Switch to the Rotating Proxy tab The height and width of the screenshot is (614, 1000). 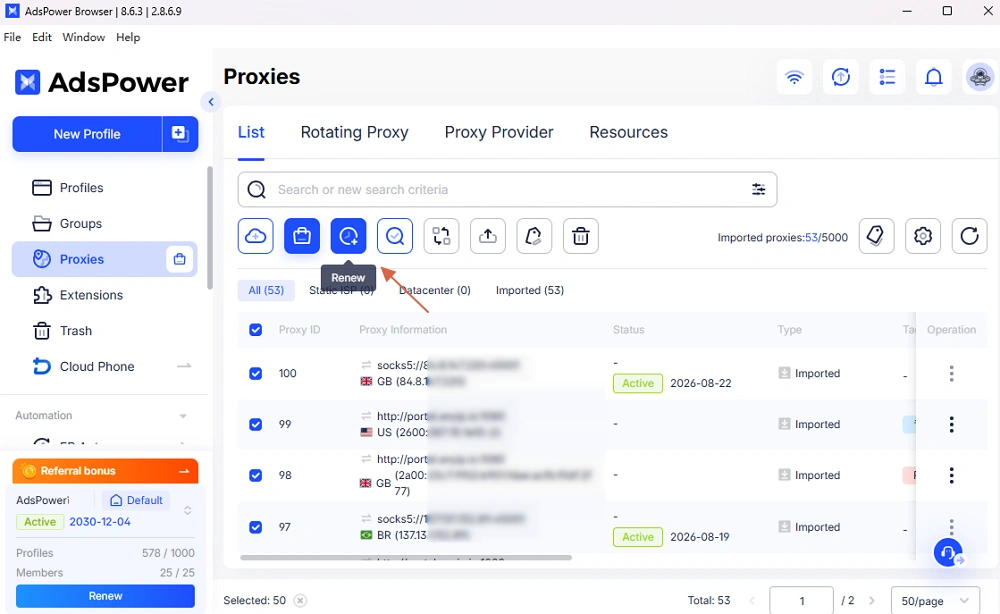(x=355, y=132)
